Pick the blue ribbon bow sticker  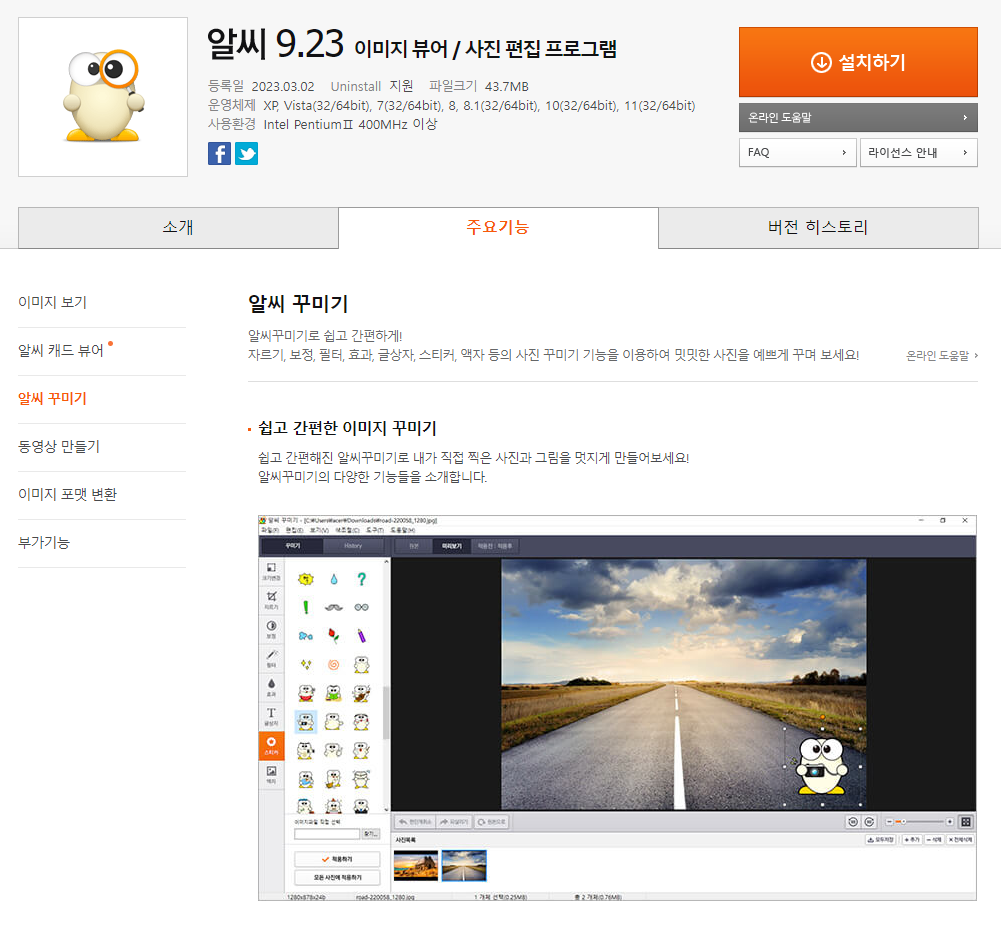coord(306,636)
